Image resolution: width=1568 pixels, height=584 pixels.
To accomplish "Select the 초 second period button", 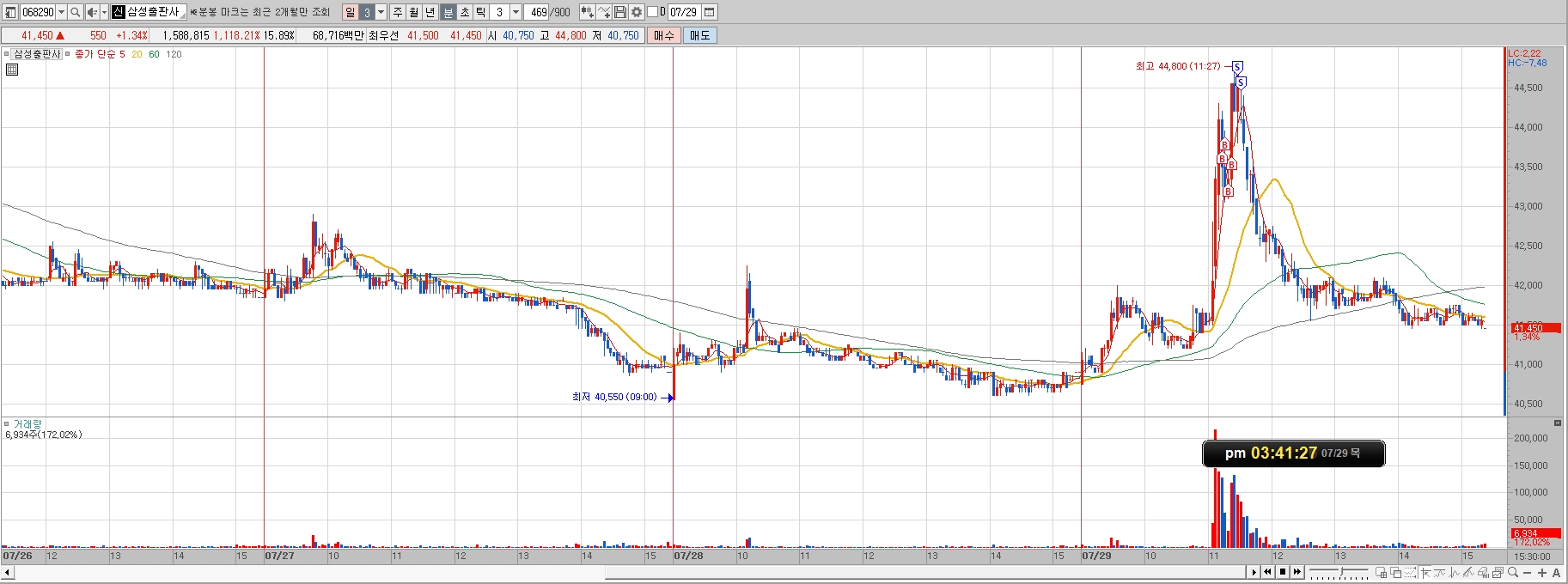I will click(x=464, y=12).
